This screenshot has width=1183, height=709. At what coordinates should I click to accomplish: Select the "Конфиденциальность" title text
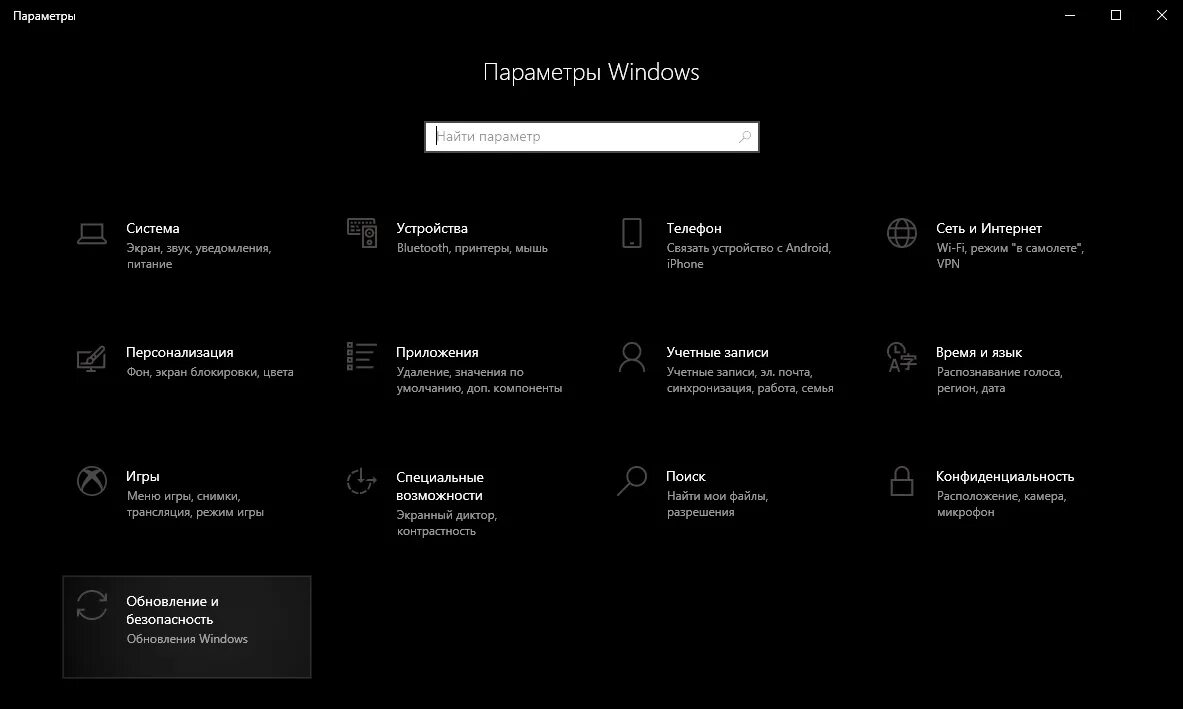tap(1005, 476)
